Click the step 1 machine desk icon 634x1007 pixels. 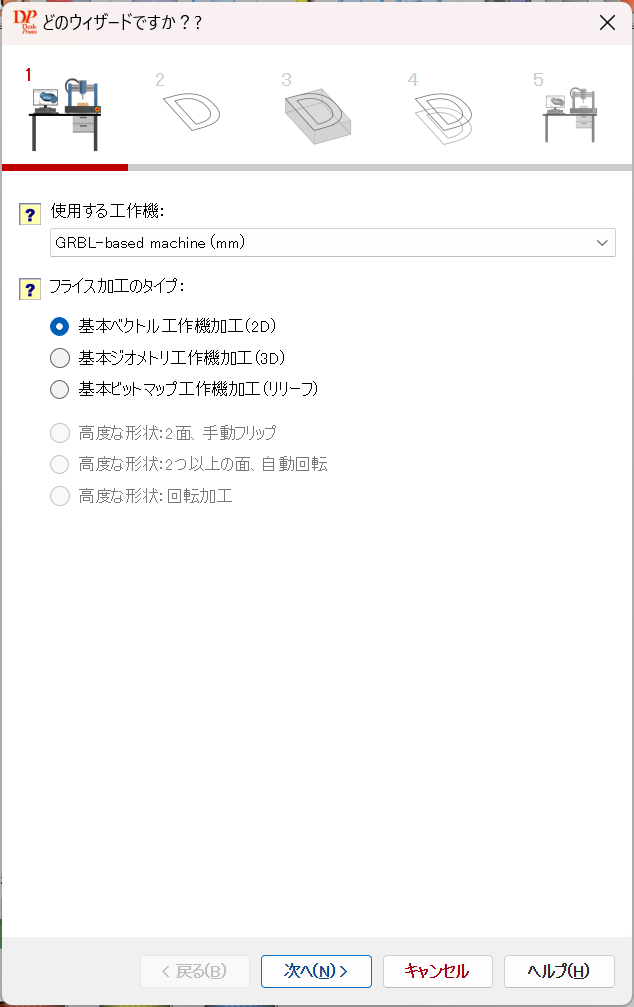tap(65, 114)
